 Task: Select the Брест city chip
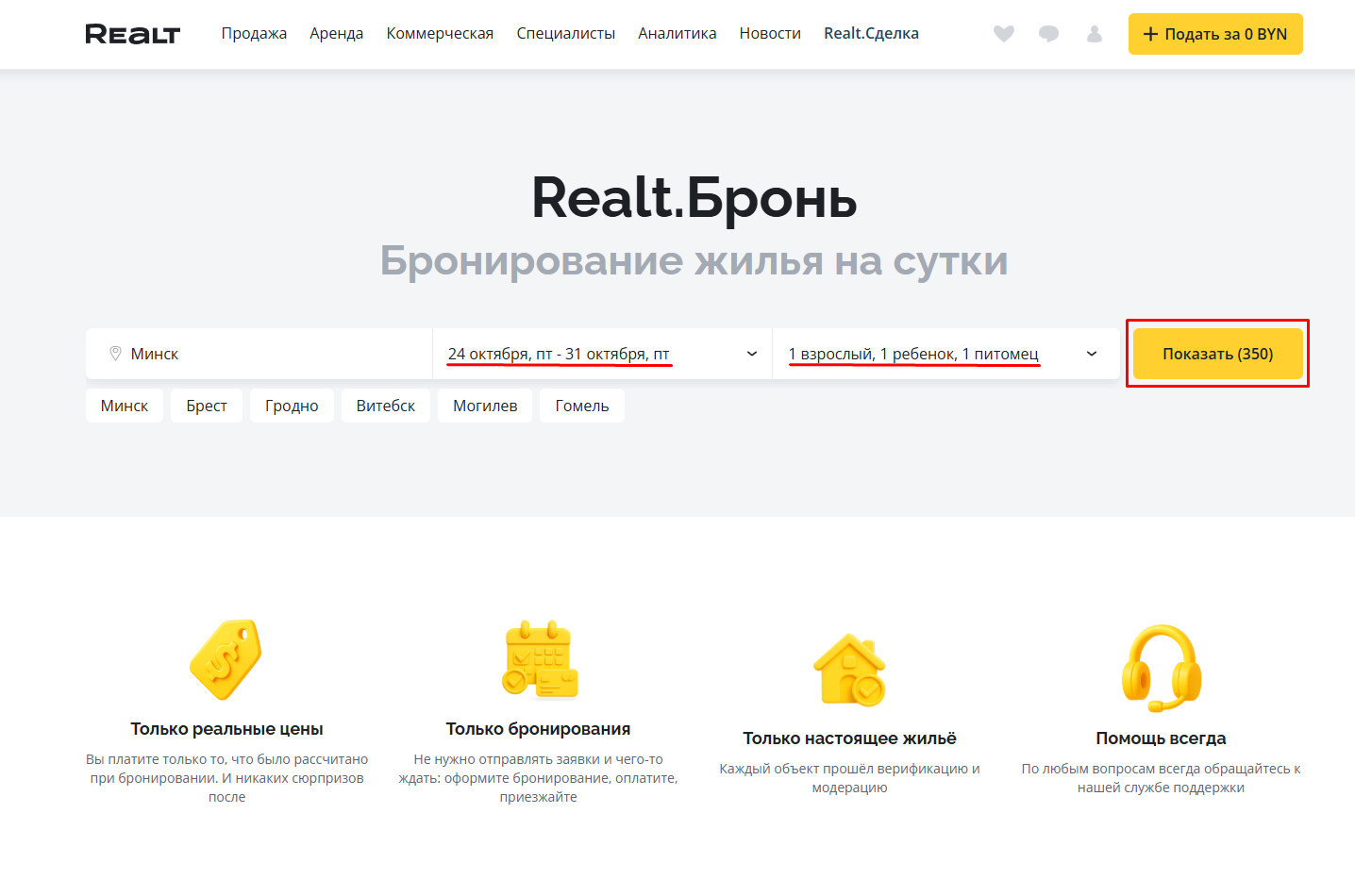point(206,406)
